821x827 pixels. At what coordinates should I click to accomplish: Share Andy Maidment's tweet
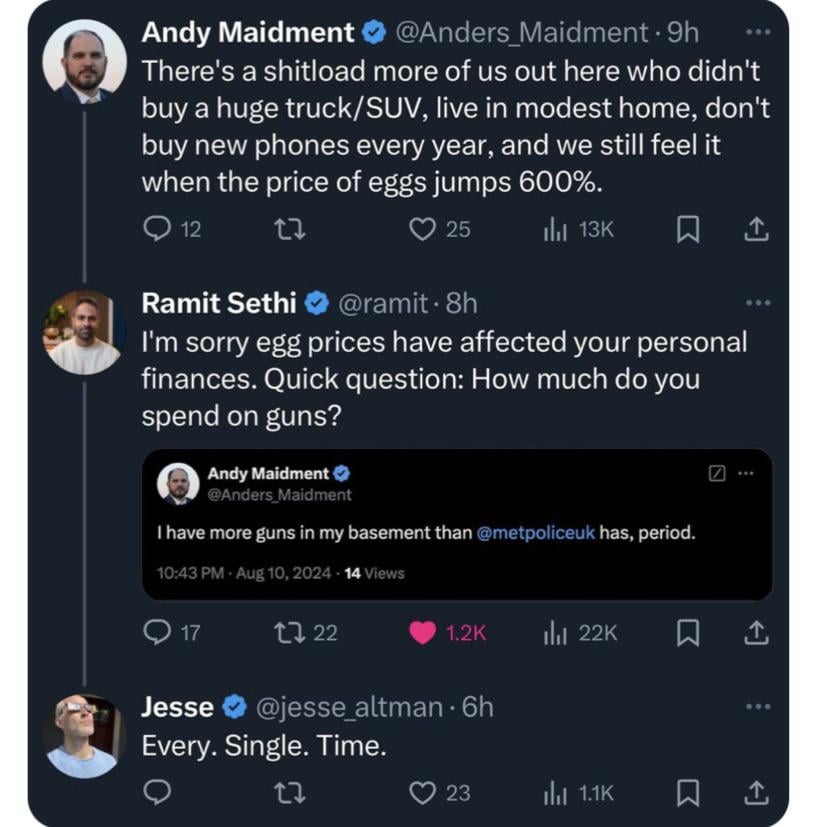757,230
